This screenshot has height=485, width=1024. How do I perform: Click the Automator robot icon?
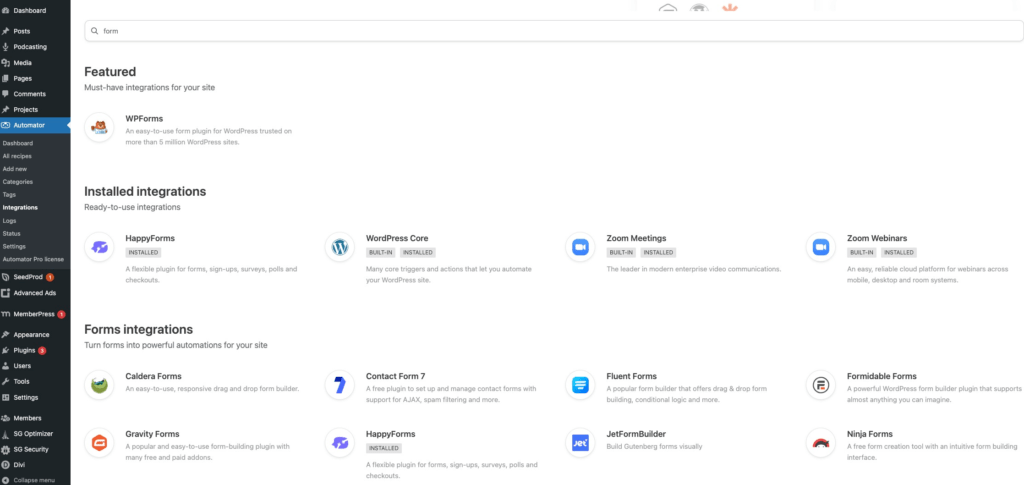point(6,125)
